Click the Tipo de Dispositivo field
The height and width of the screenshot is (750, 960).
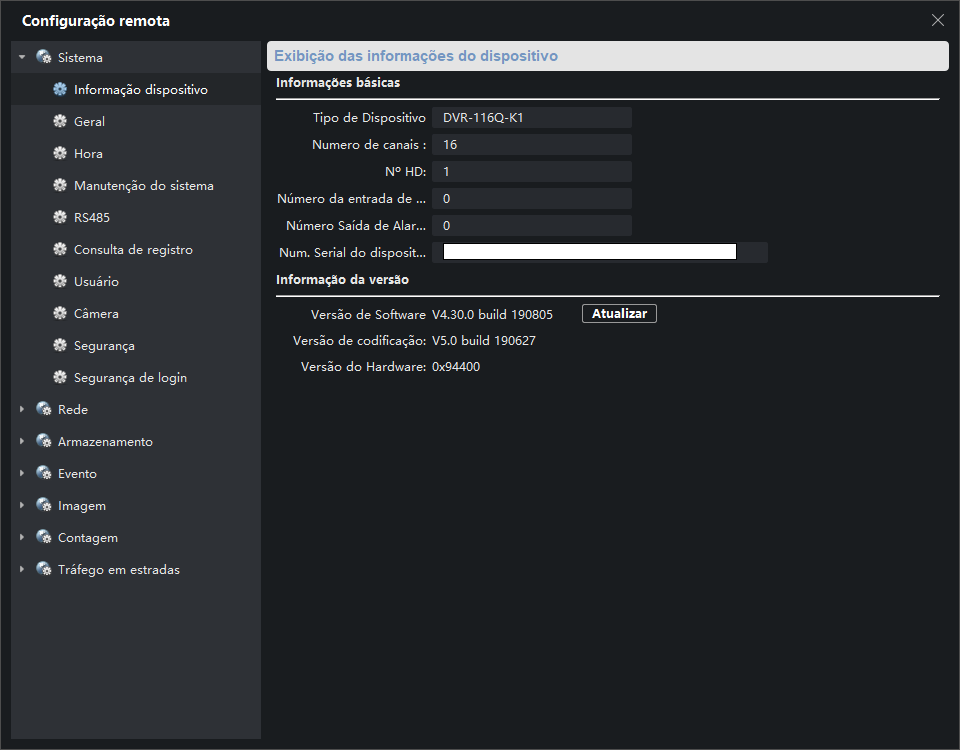531,118
